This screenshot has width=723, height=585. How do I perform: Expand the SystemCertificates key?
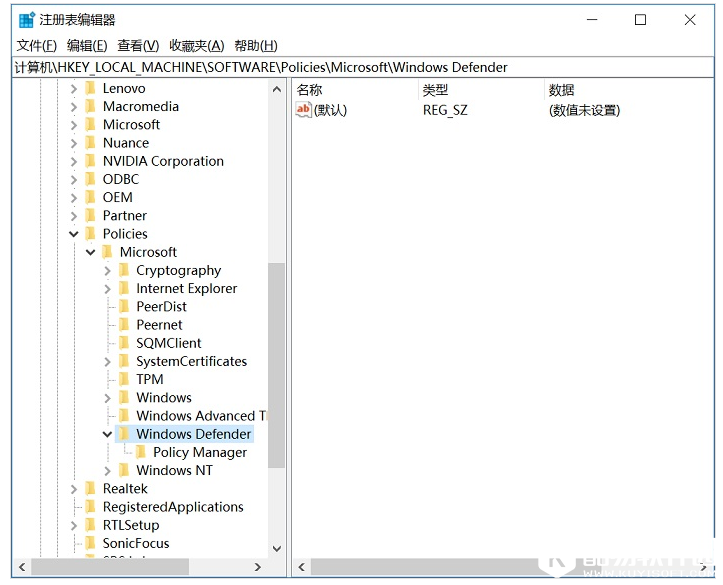coord(107,361)
